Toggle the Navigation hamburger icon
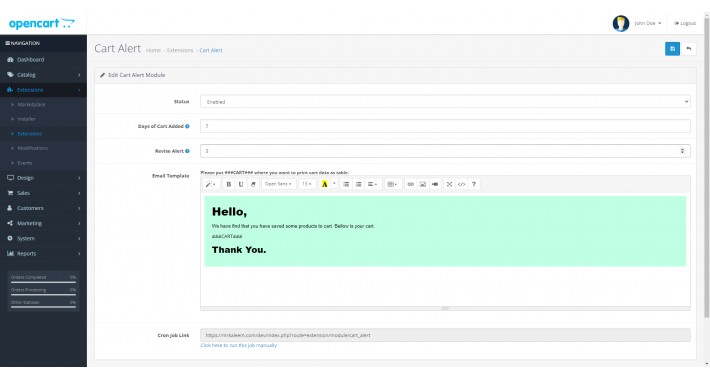The height and width of the screenshot is (380, 710). tap(7, 43)
